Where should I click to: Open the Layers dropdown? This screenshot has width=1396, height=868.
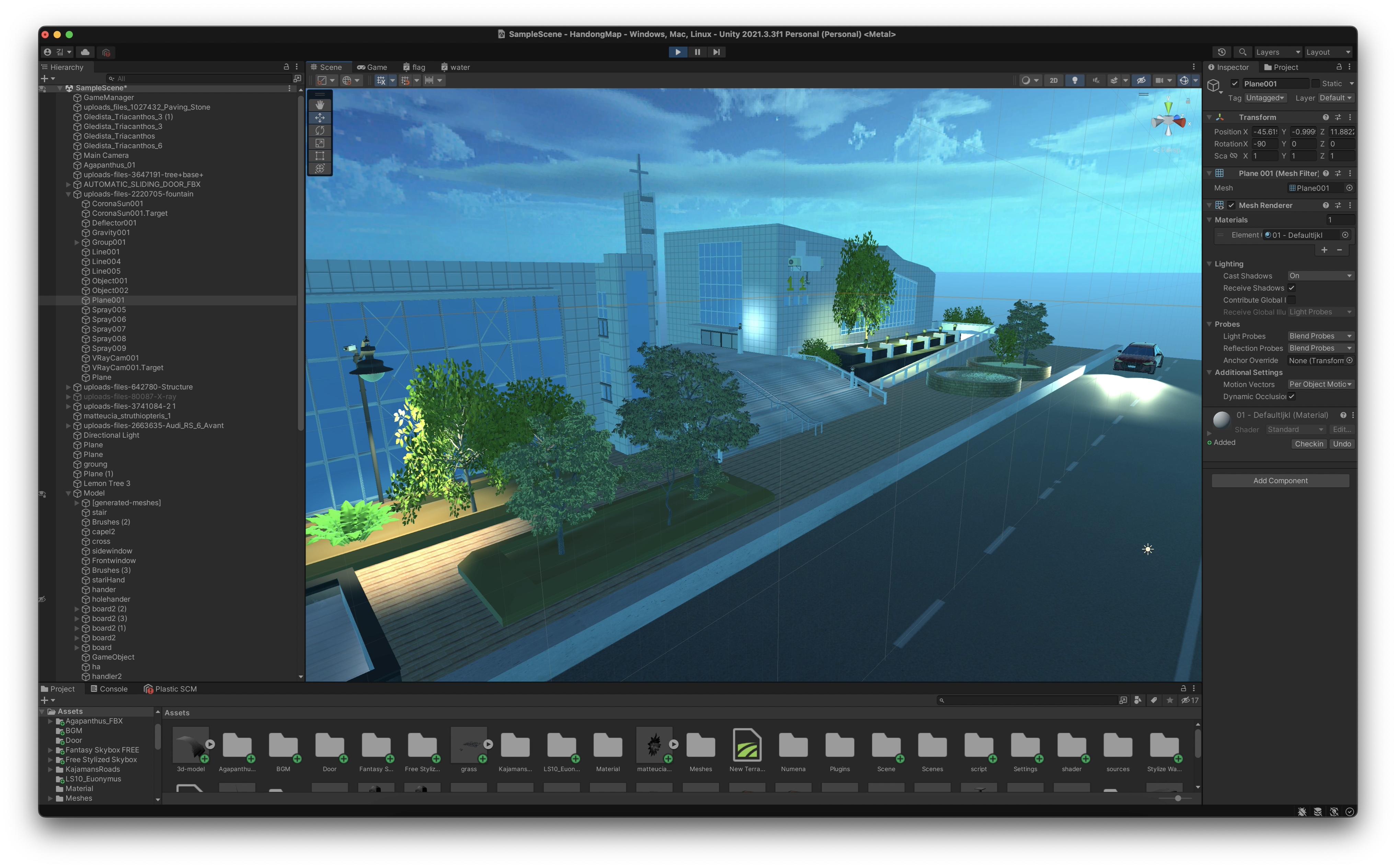(x=1277, y=52)
